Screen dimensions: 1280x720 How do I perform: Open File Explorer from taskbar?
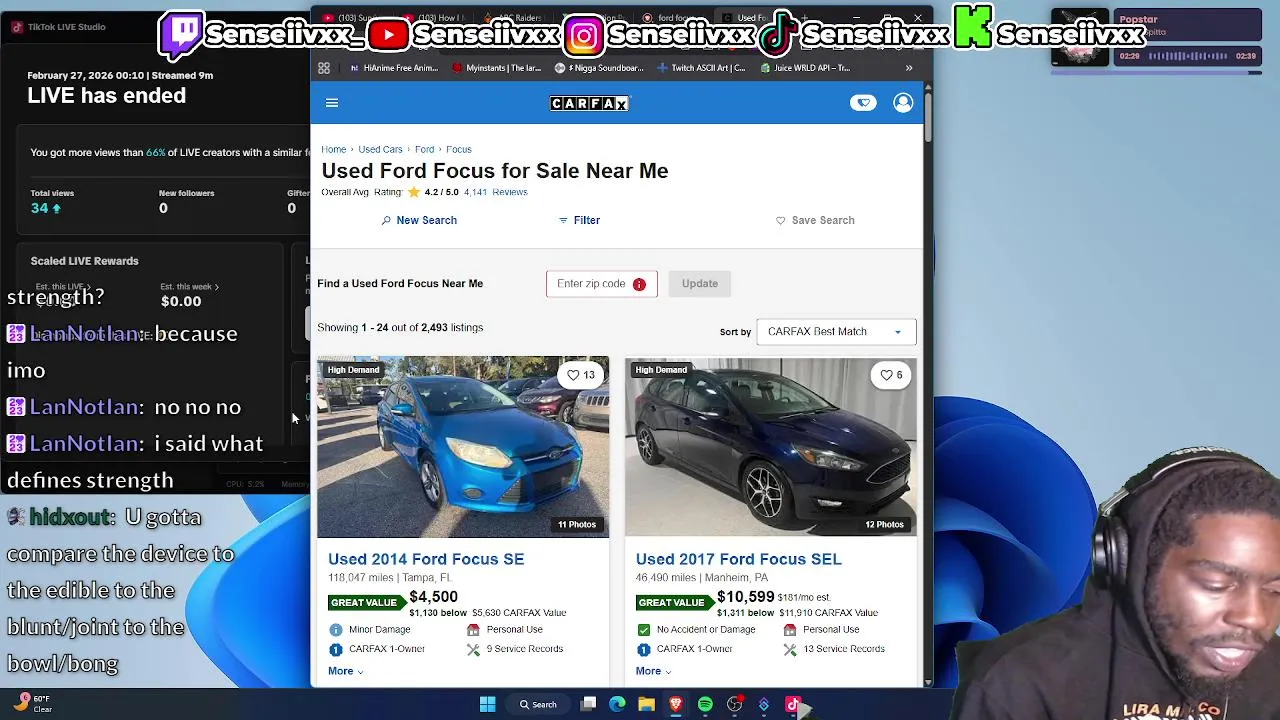(x=646, y=705)
